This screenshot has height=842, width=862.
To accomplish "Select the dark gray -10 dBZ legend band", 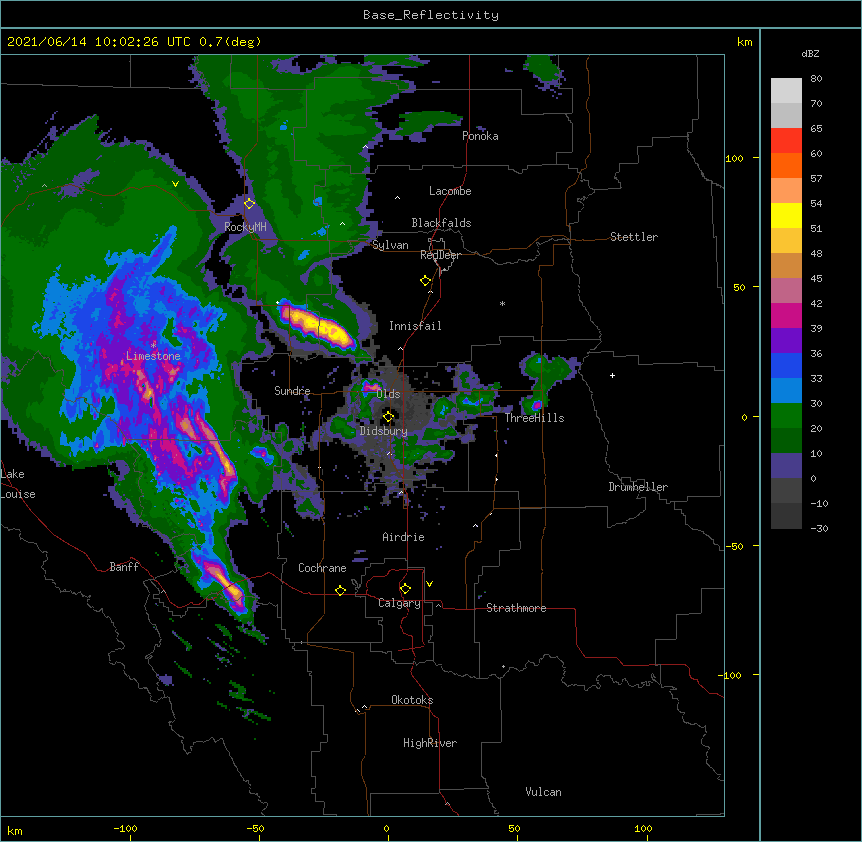I will pyautogui.click(x=786, y=516).
